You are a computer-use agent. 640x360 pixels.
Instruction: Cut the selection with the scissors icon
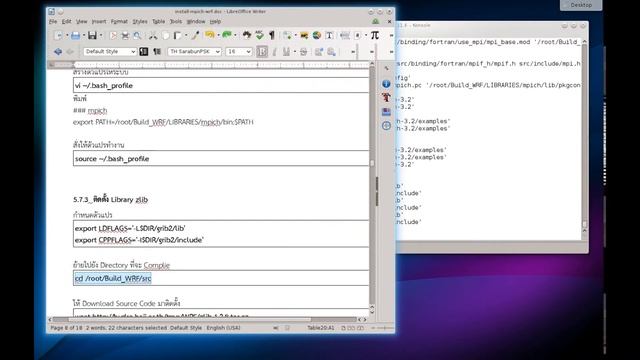tap(153, 36)
